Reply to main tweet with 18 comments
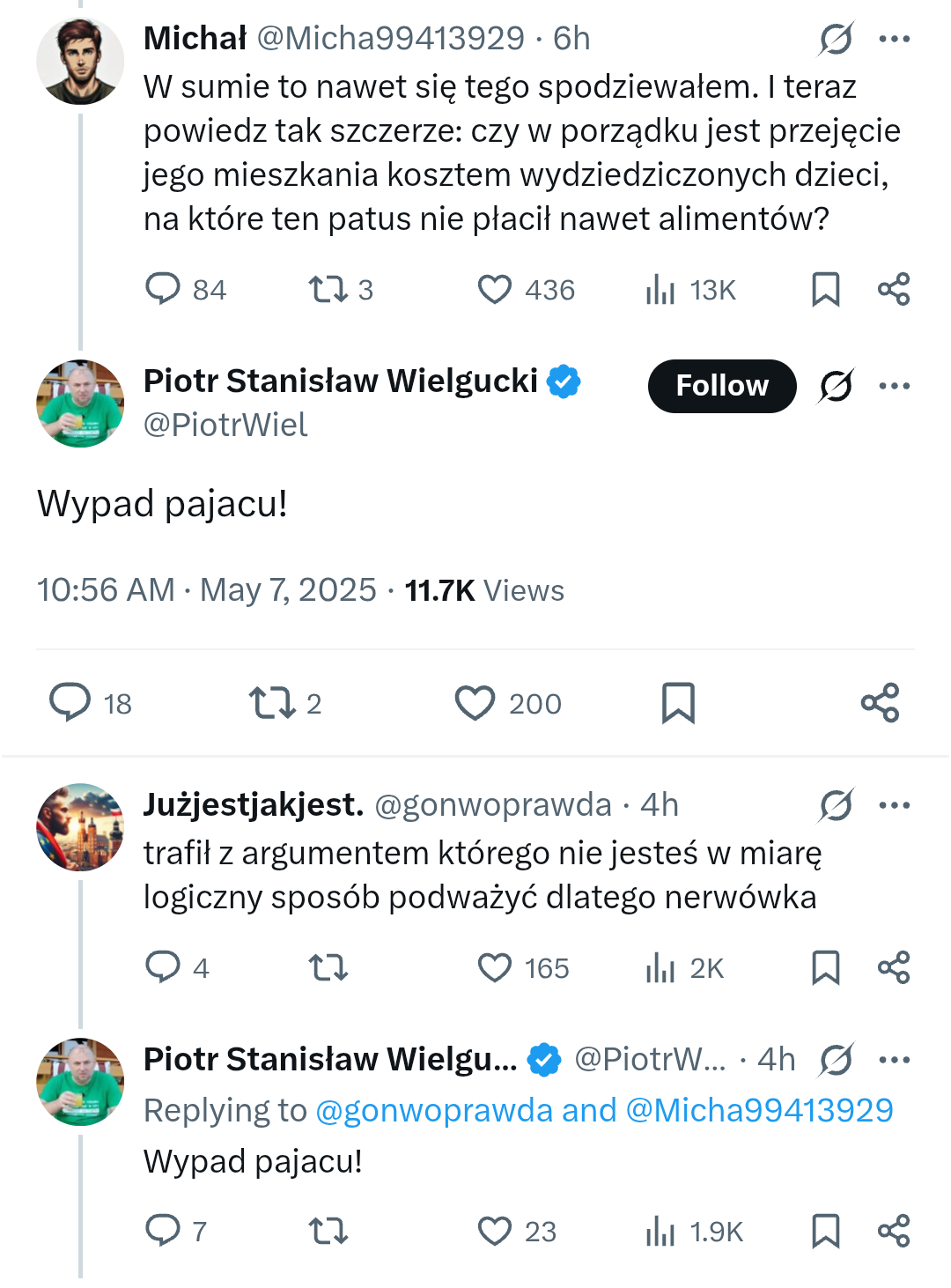 (70, 703)
